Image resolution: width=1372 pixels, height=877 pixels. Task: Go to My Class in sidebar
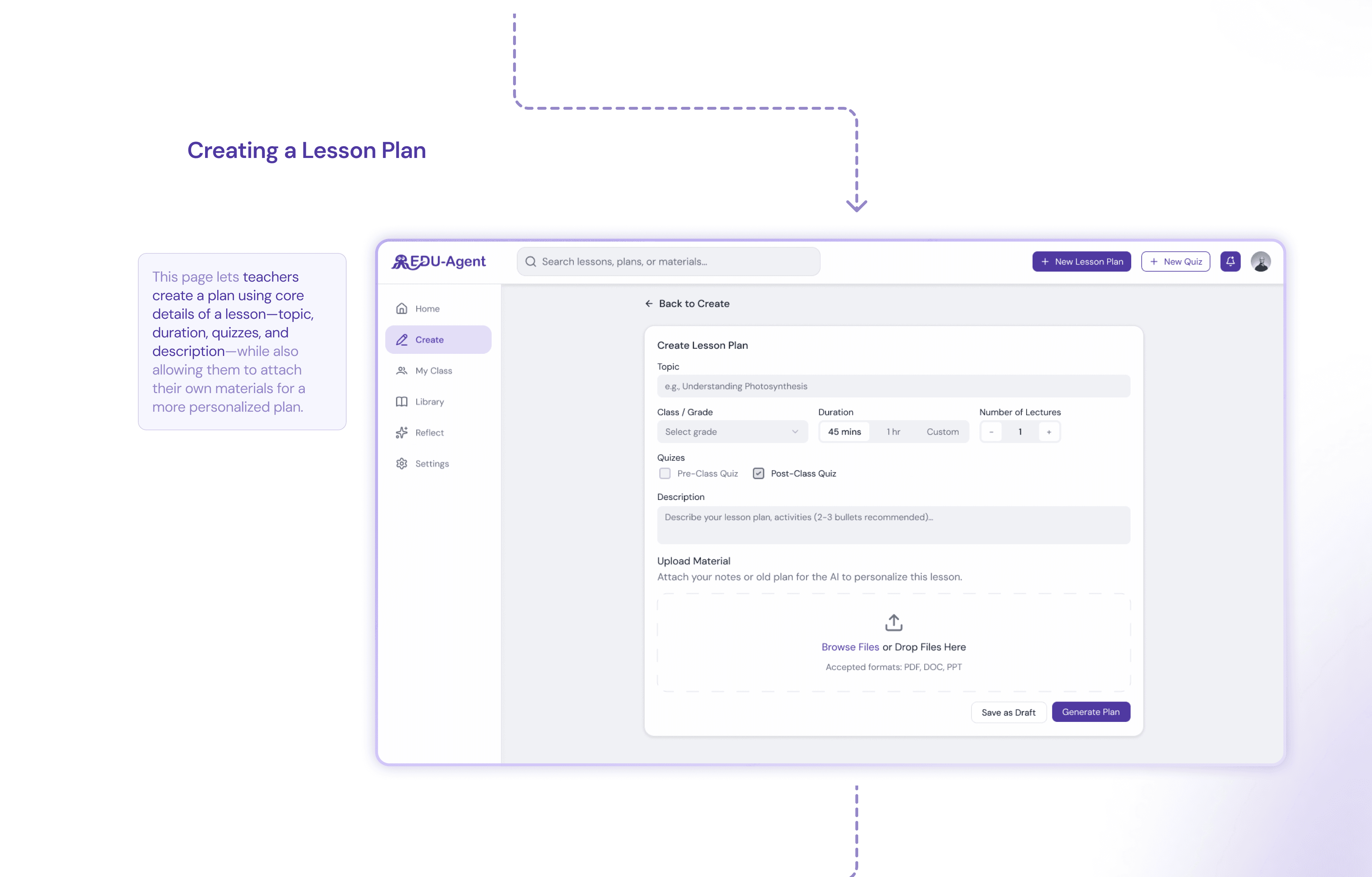[432, 370]
